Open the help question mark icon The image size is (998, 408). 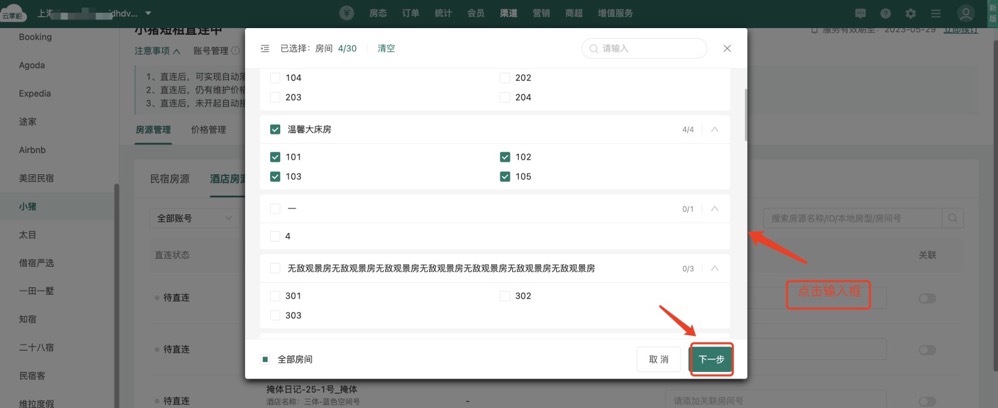(885, 14)
